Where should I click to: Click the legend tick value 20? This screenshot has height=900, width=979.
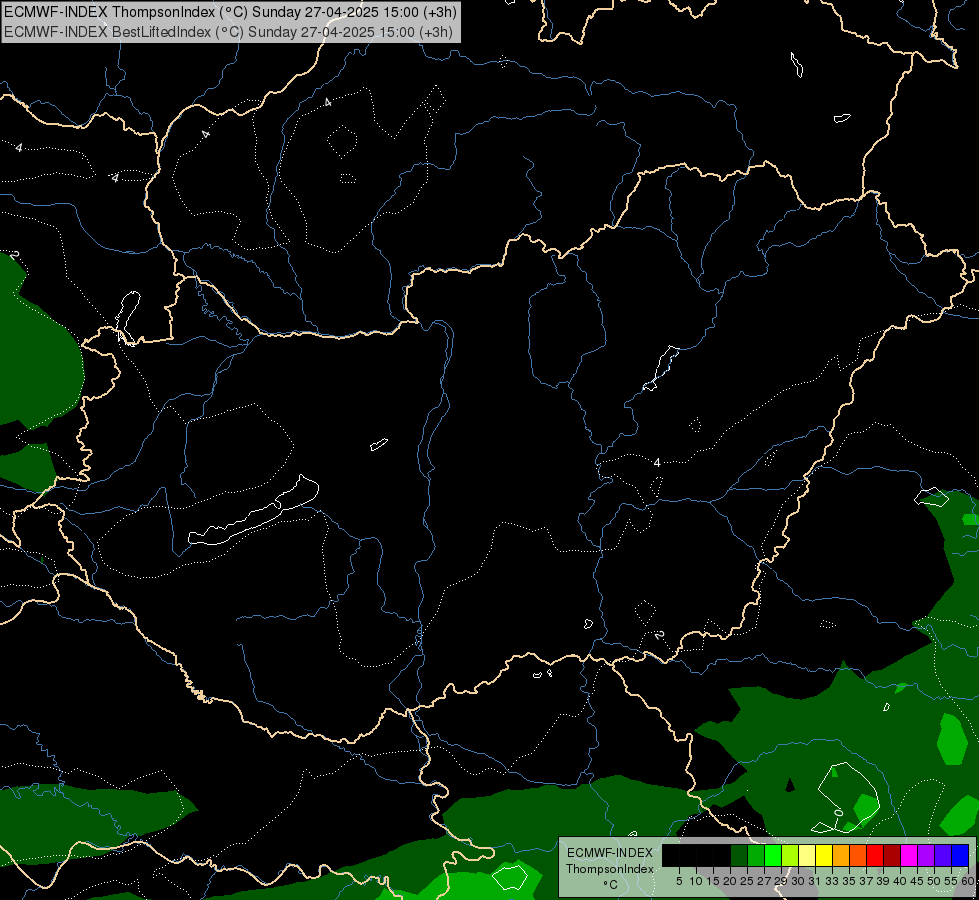pos(730,881)
